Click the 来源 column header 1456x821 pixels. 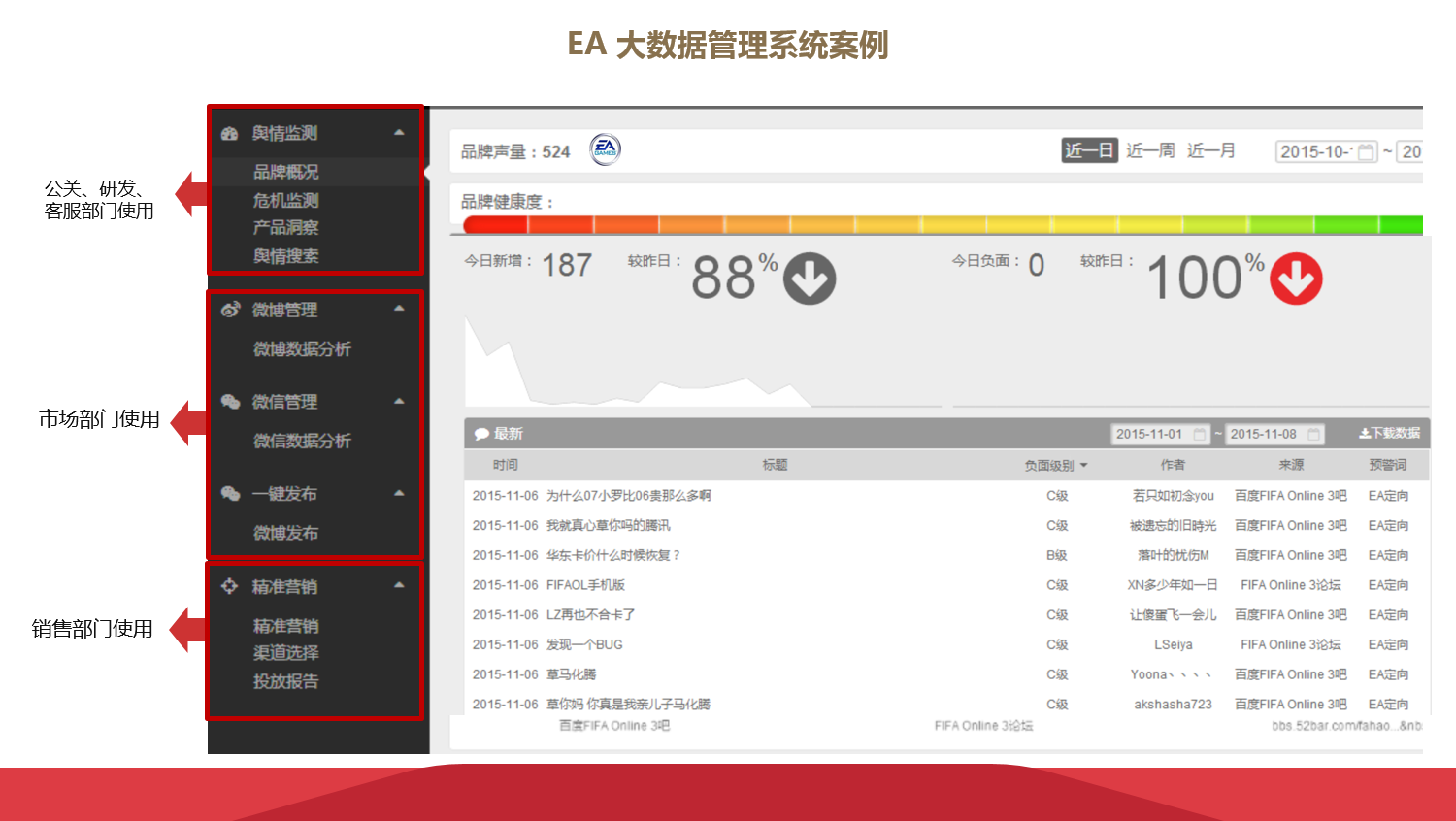[1291, 465]
